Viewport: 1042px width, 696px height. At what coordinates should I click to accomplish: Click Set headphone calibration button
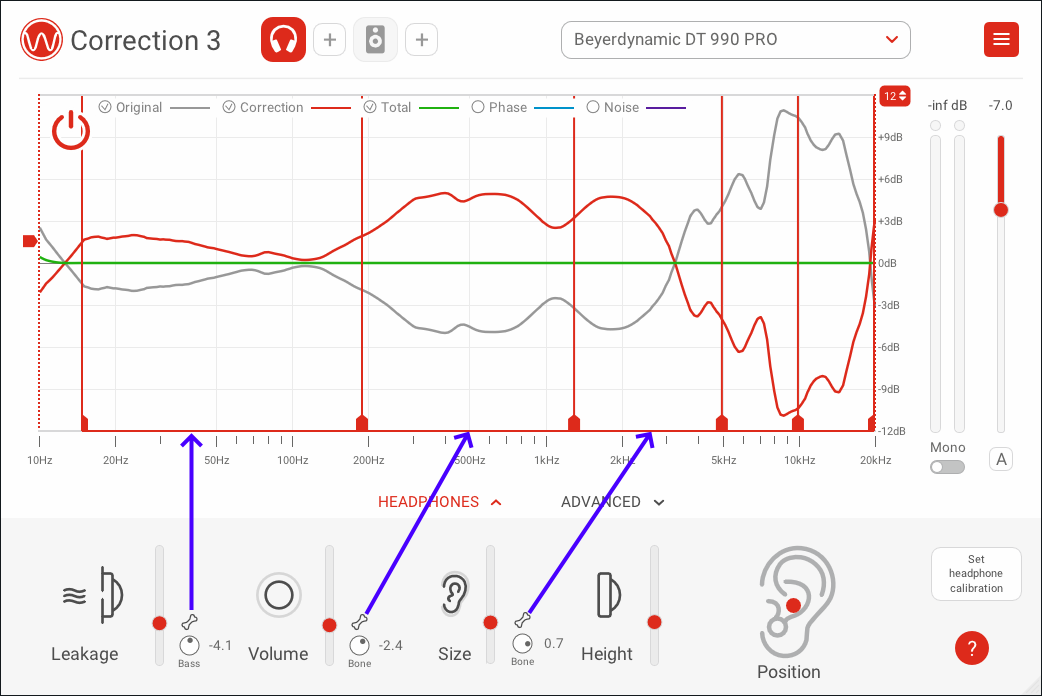(x=976, y=574)
